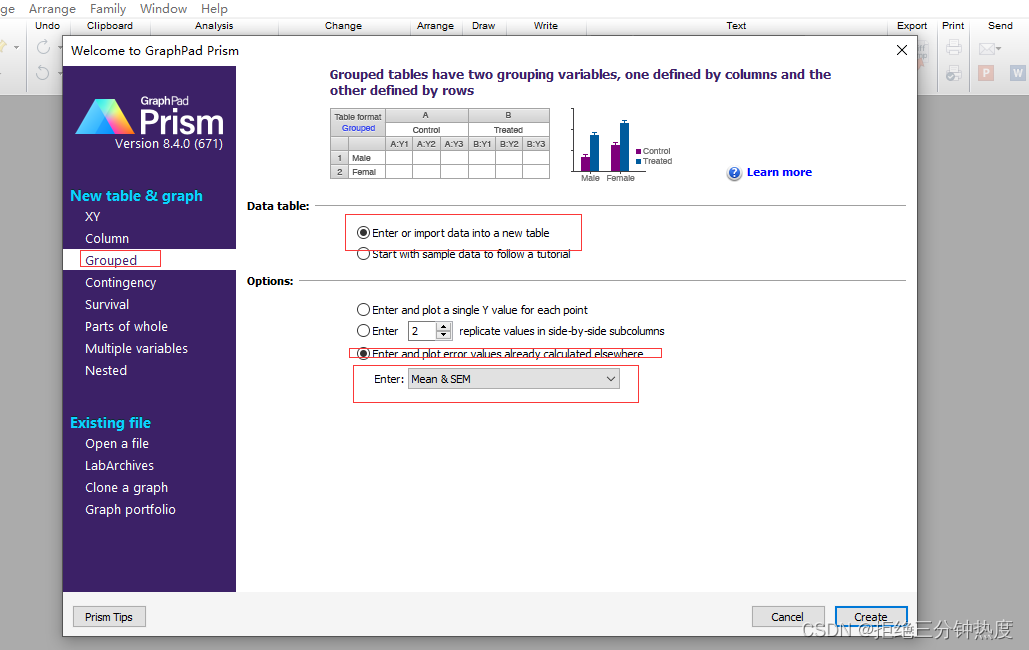This screenshot has width=1029, height=650.
Task: Click the grouped bar graph preview thumbnail
Action: coord(621,145)
